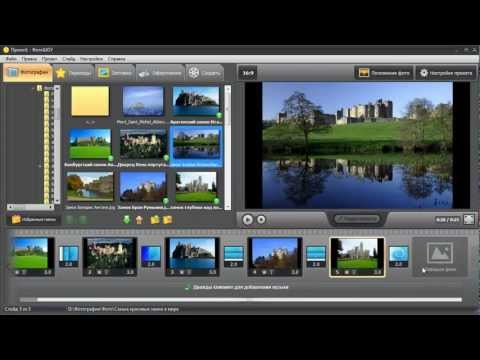
Task: Switch to the Оформление tab
Action: [x=160, y=73]
